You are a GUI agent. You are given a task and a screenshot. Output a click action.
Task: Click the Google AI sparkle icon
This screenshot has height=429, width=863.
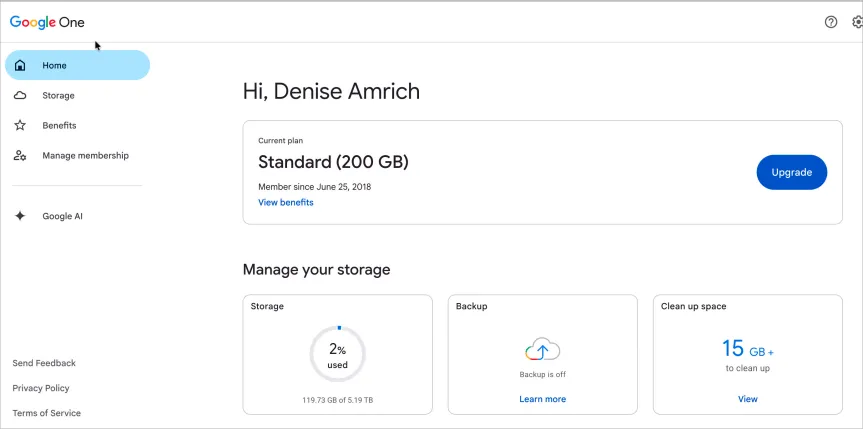point(20,216)
